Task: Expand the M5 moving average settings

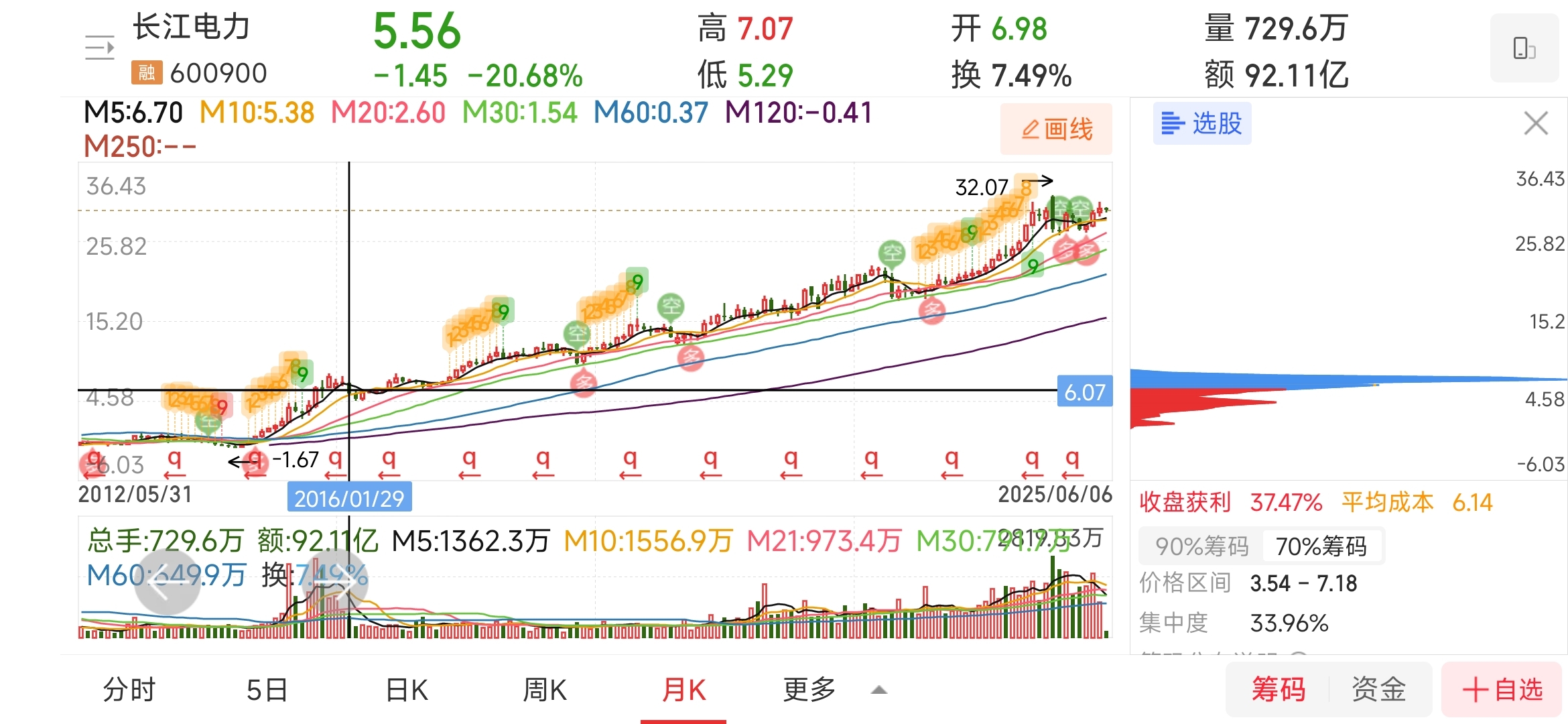Action: click(133, 113)
